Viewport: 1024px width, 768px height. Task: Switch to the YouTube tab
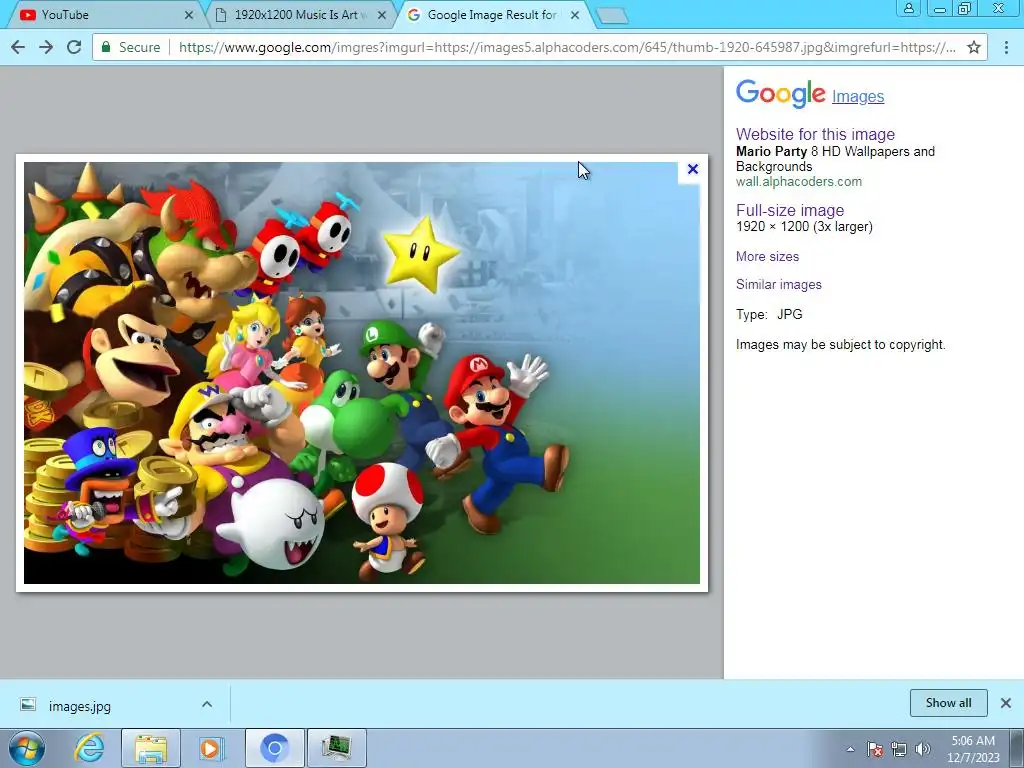[101, 14]
